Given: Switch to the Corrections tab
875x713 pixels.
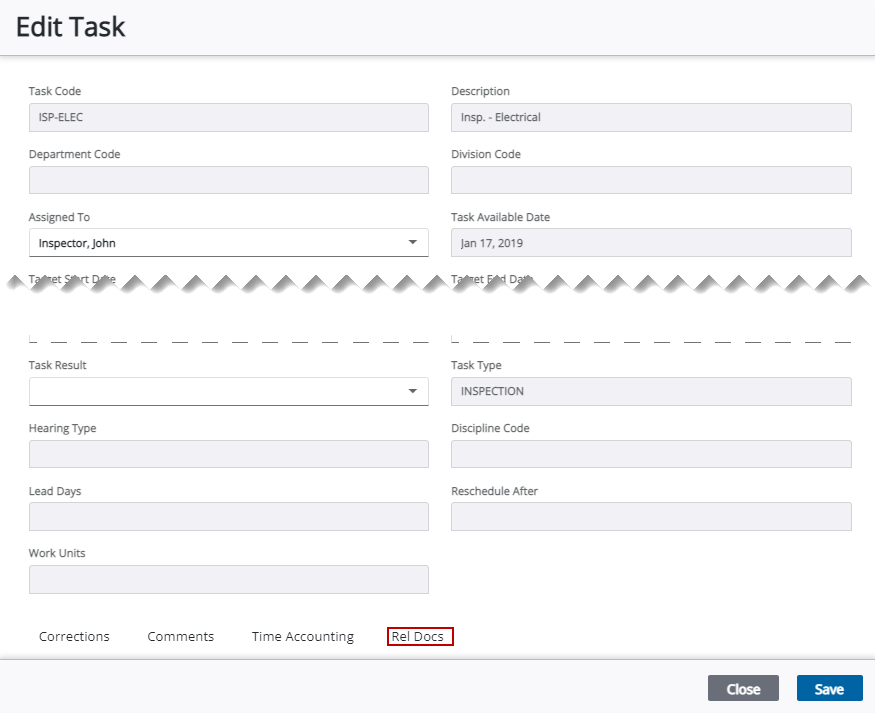Looking at the screenshot, I should pyautogui.click(x=74, y=637).
